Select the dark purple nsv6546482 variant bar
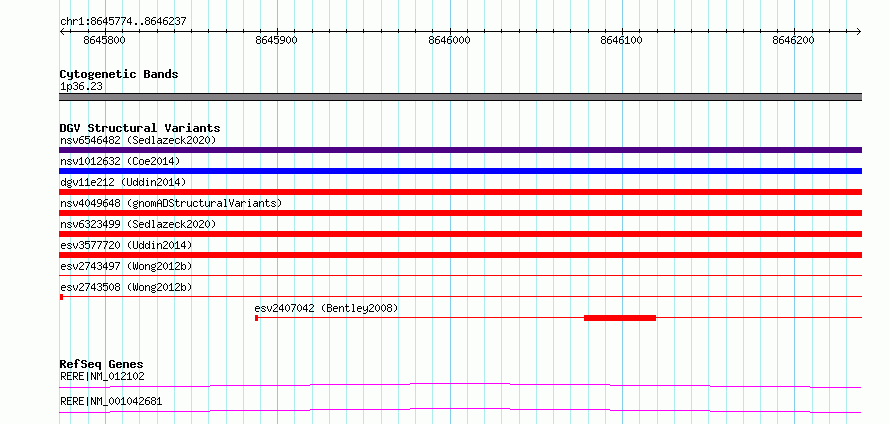Viewport: 890px width, 424px height. coord(460,150)
